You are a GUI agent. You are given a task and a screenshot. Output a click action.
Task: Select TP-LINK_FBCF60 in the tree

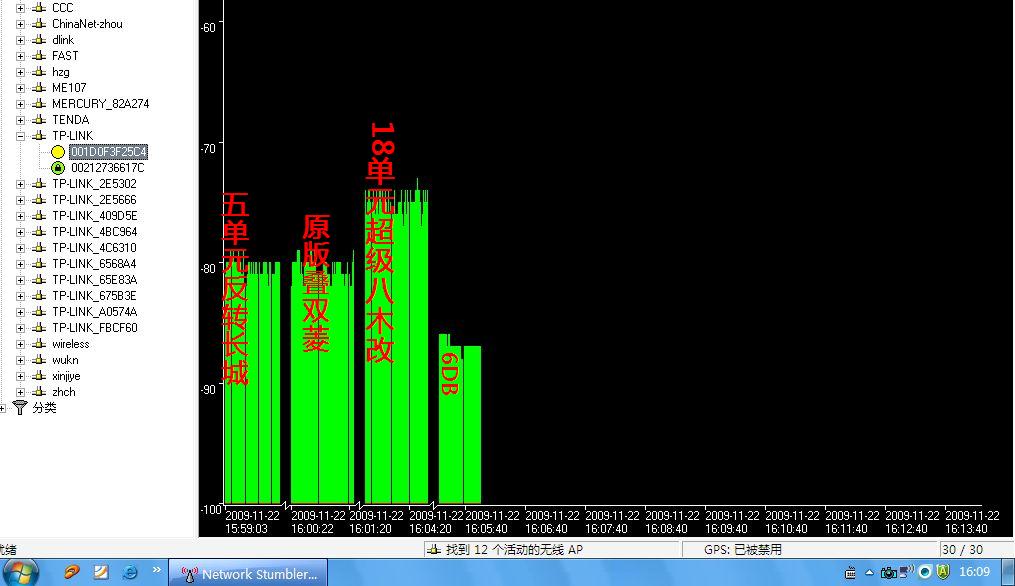point(95,328)
